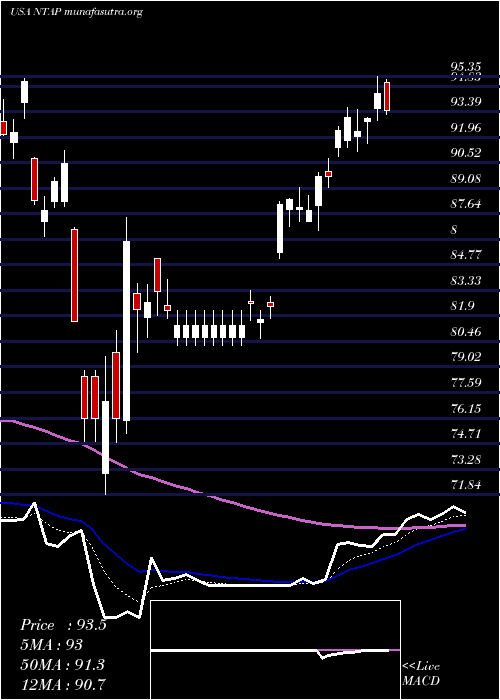
Task: Click the 89.08 price level label
Action: (x=466, y=179)
